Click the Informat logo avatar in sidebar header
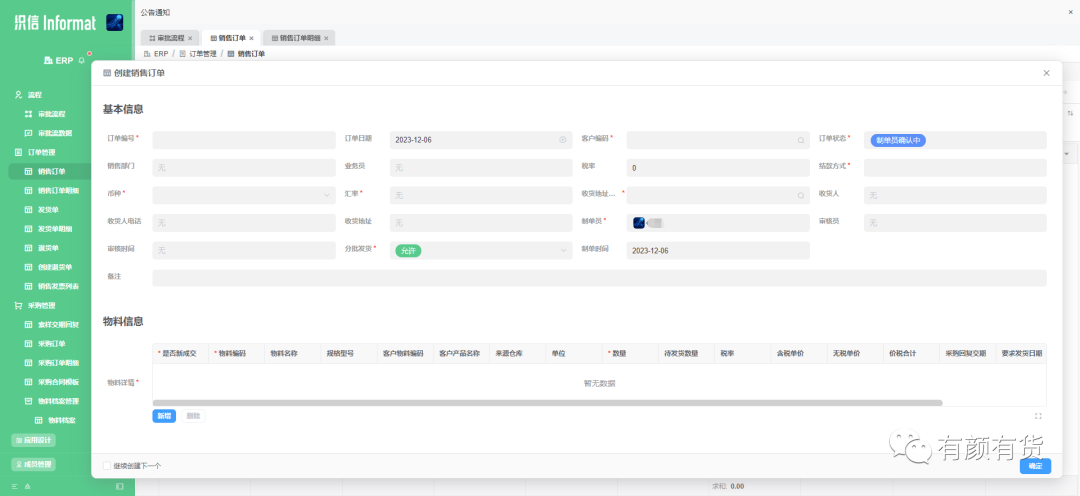The height and width of the screenshot is (496, 1080). (x=114, y=22)
